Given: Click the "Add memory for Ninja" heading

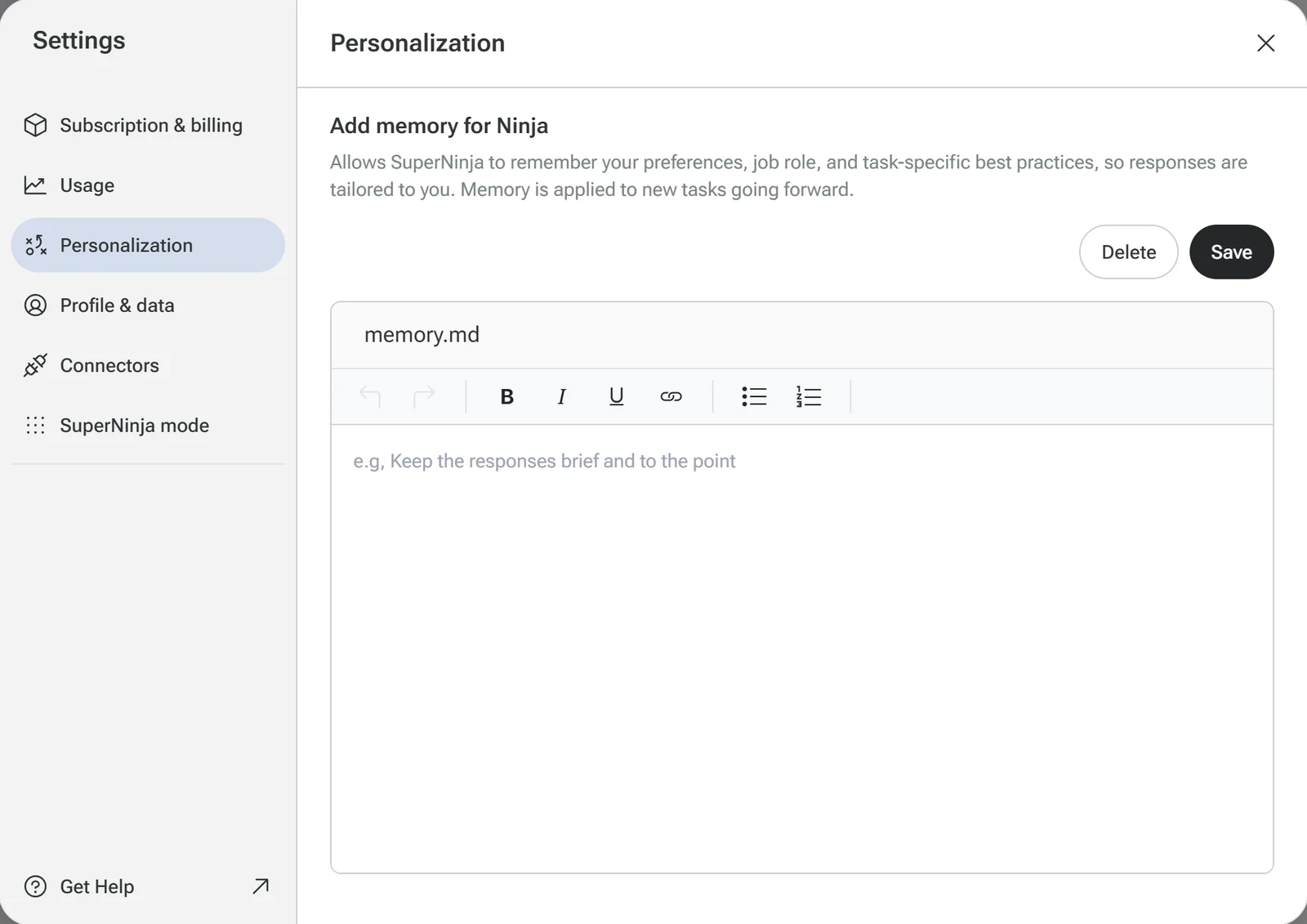Looking at the screenshot, I should click(439, 126).
